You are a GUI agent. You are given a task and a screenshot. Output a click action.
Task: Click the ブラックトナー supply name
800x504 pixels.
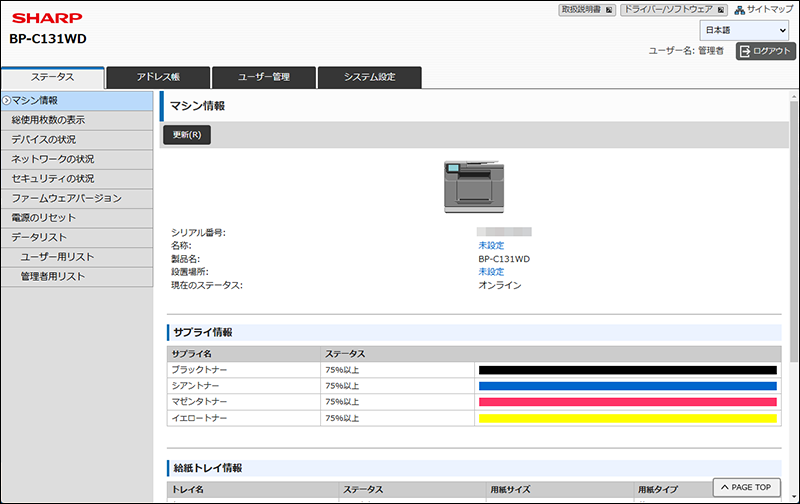point(199,370)
